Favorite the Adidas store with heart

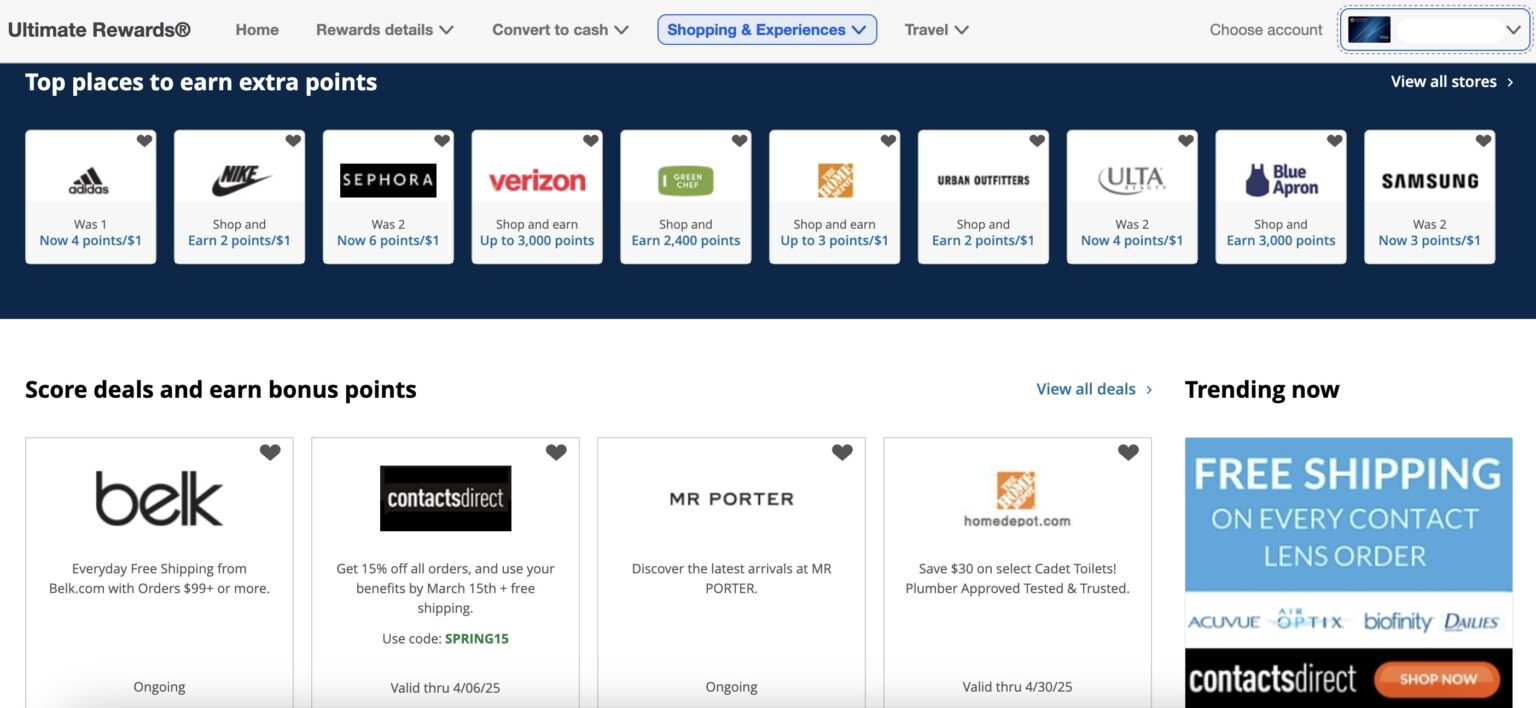144,141
